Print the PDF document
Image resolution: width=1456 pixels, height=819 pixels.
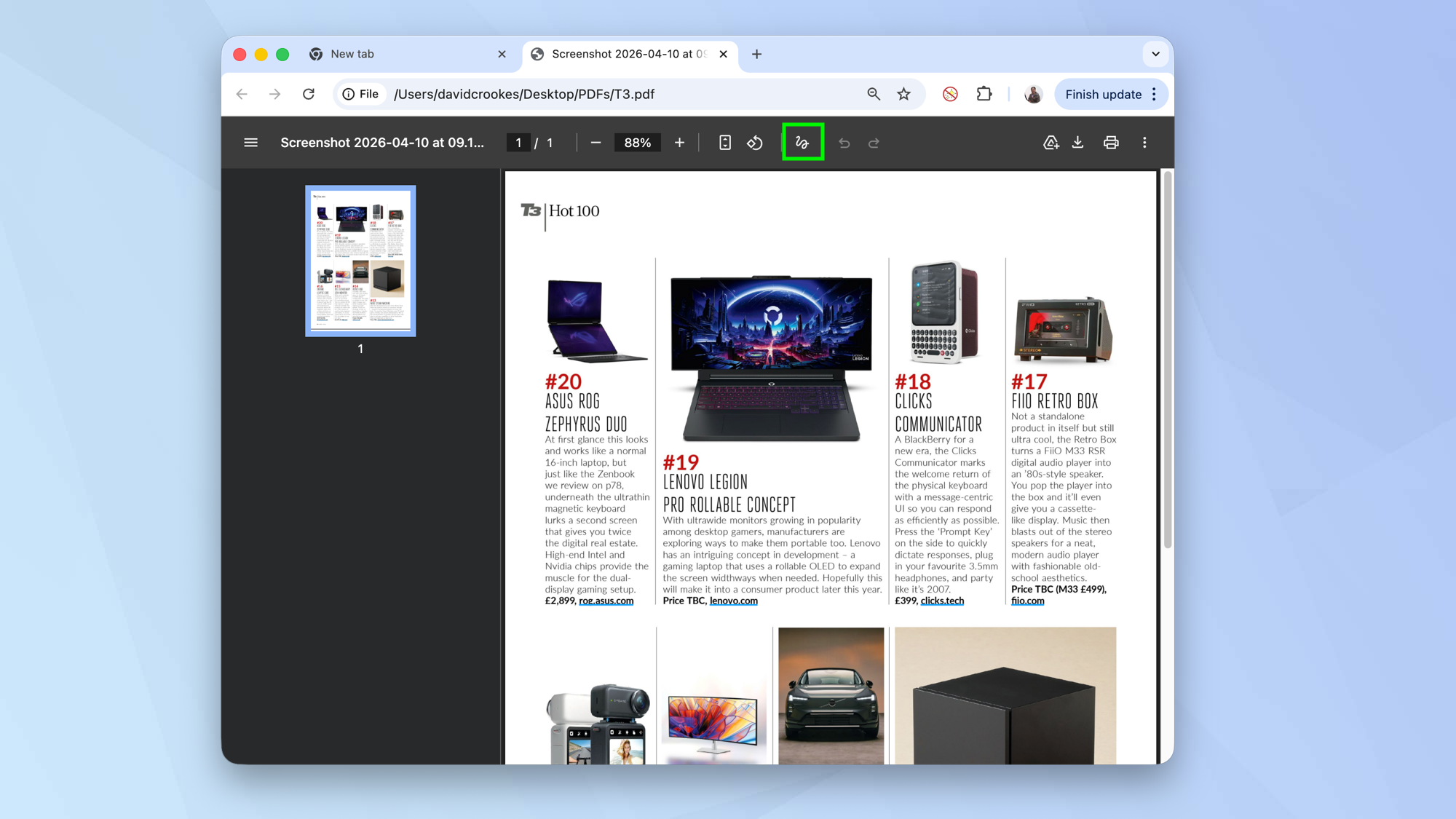tap(1111, 142)
